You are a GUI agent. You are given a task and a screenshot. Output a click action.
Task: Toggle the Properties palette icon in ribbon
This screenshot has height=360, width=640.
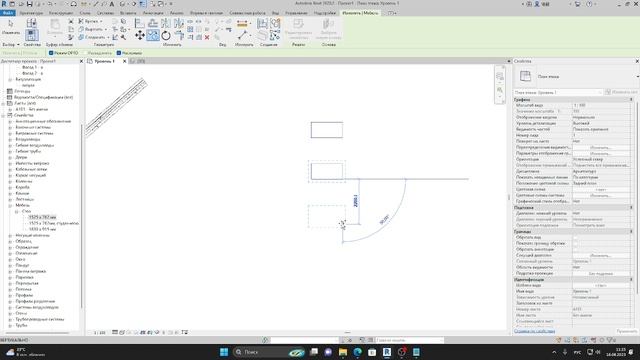31,35
